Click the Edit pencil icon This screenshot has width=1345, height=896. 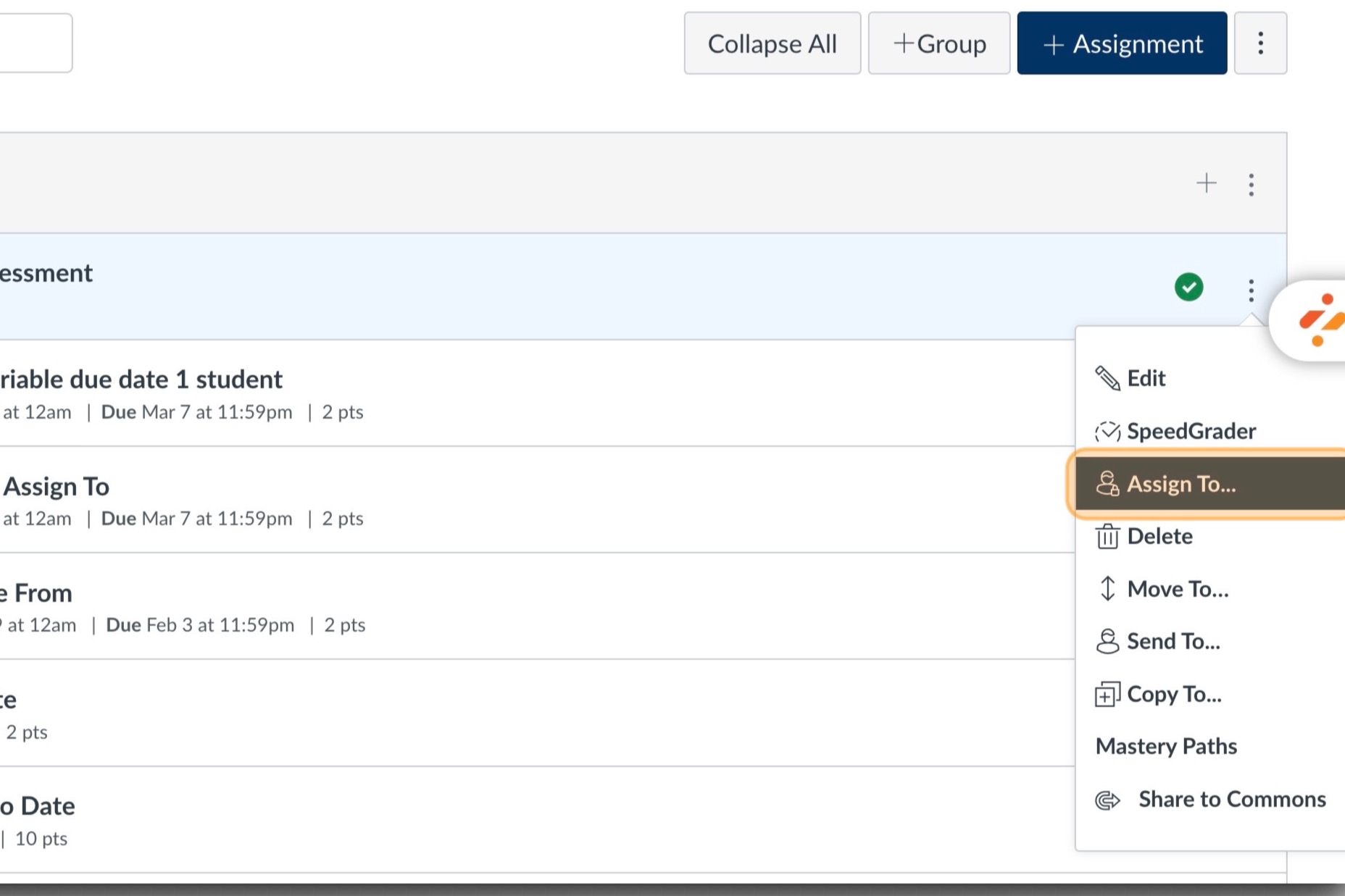click(1107, 377)
